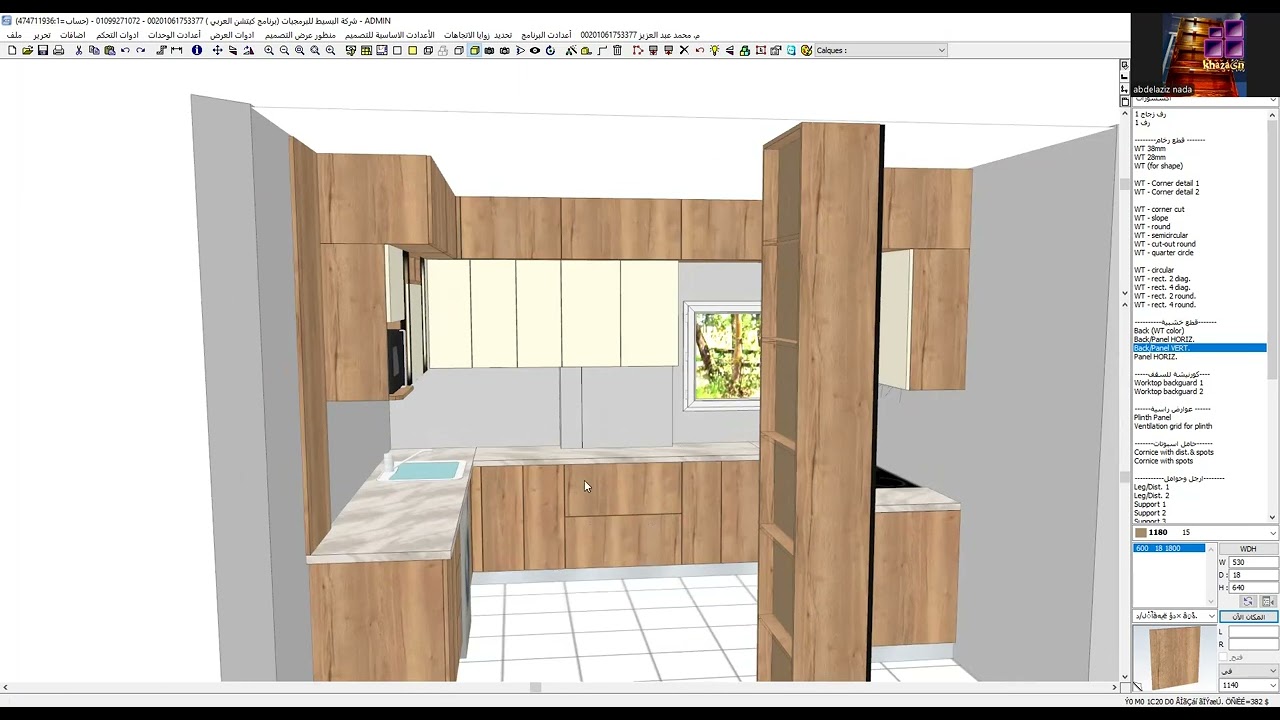
Task: Open the blue information icon
Action: [197, 50]
